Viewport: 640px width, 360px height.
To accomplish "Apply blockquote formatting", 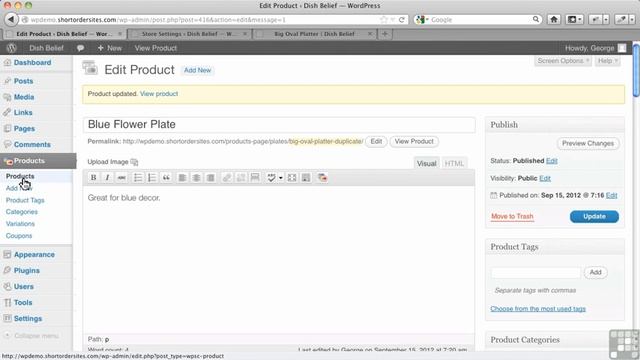I will [166, 178].
